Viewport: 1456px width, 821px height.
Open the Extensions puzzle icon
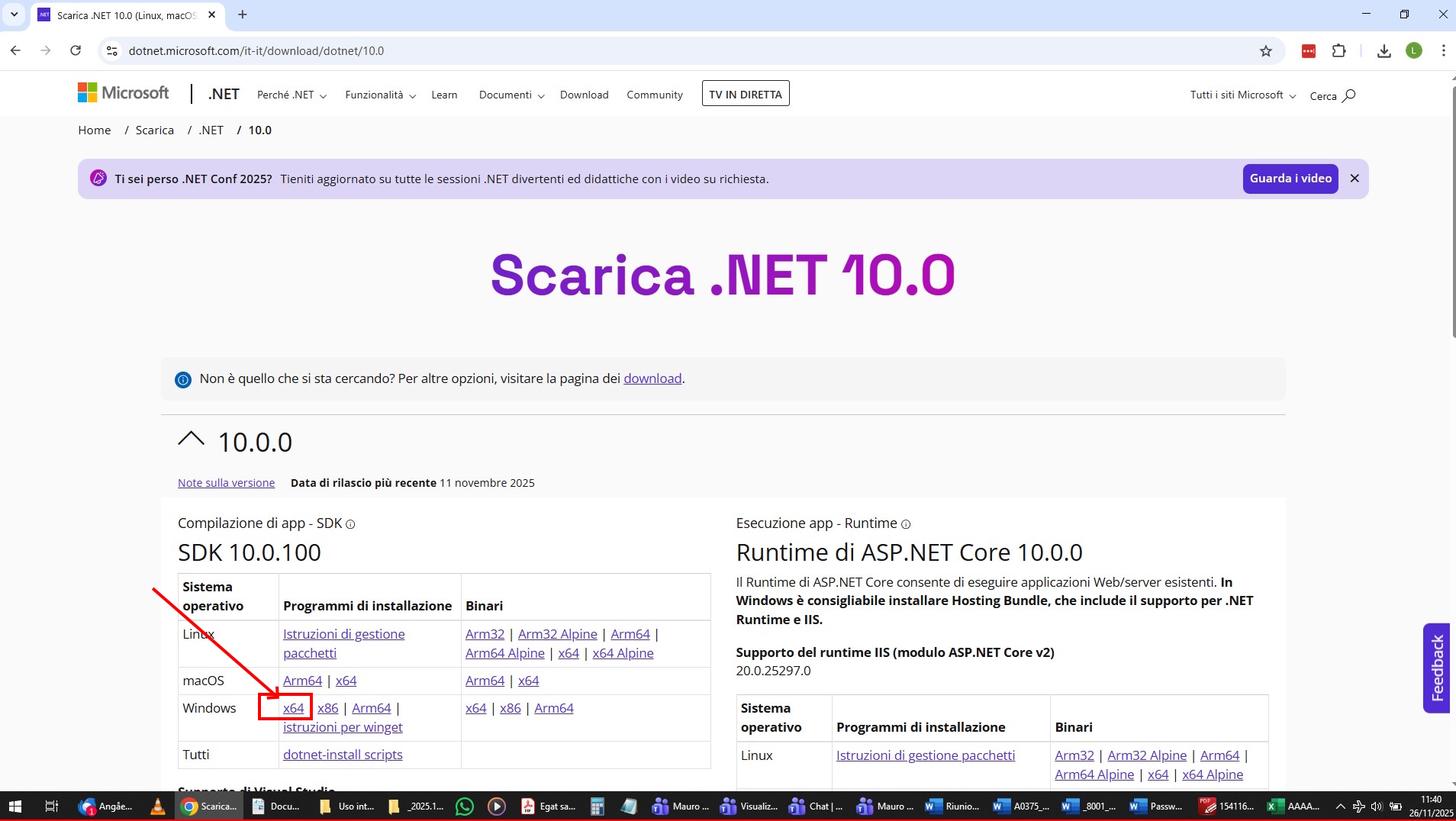1338,51
